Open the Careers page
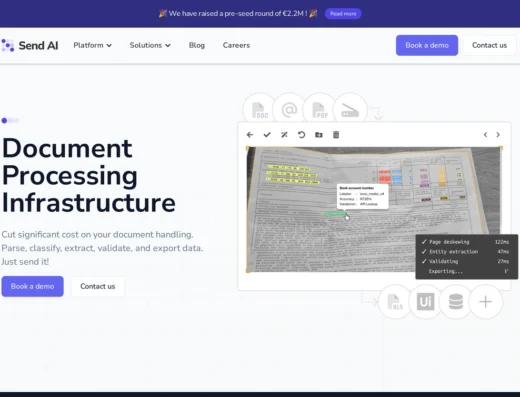 click(x=236, y=45)
